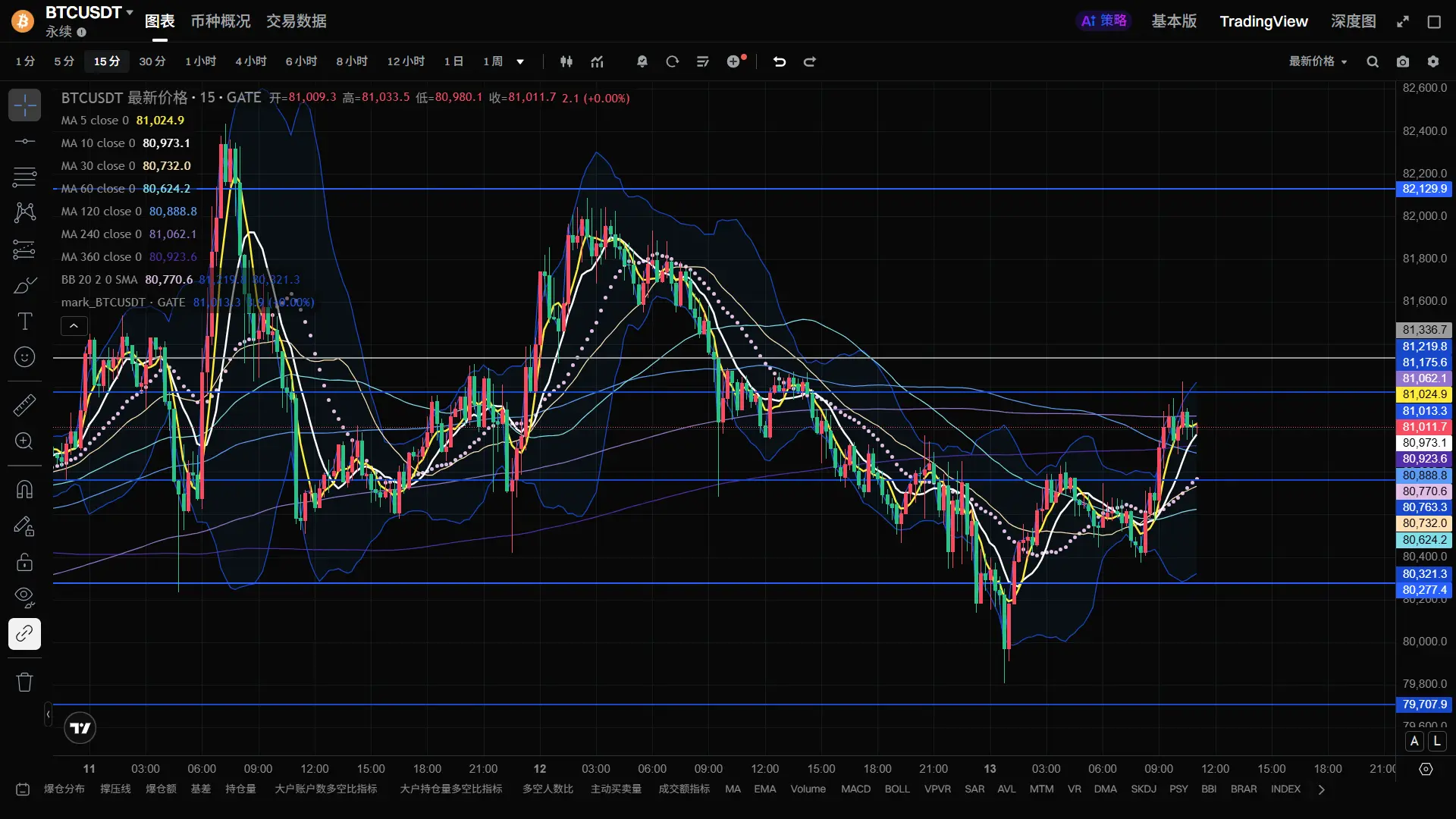Click the MA 5 close legend entry
1456x819 pixels.
pyautogui.click(x=123, y=121)
